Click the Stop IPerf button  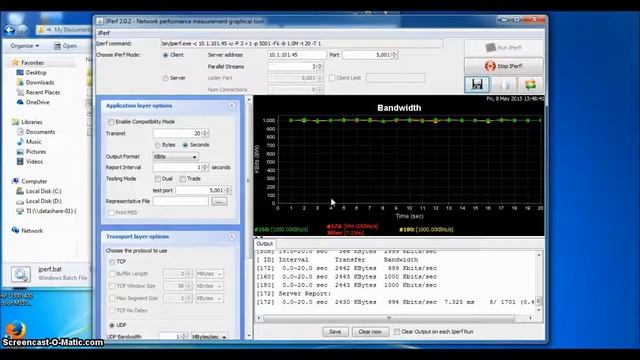(x=504, y=66)
